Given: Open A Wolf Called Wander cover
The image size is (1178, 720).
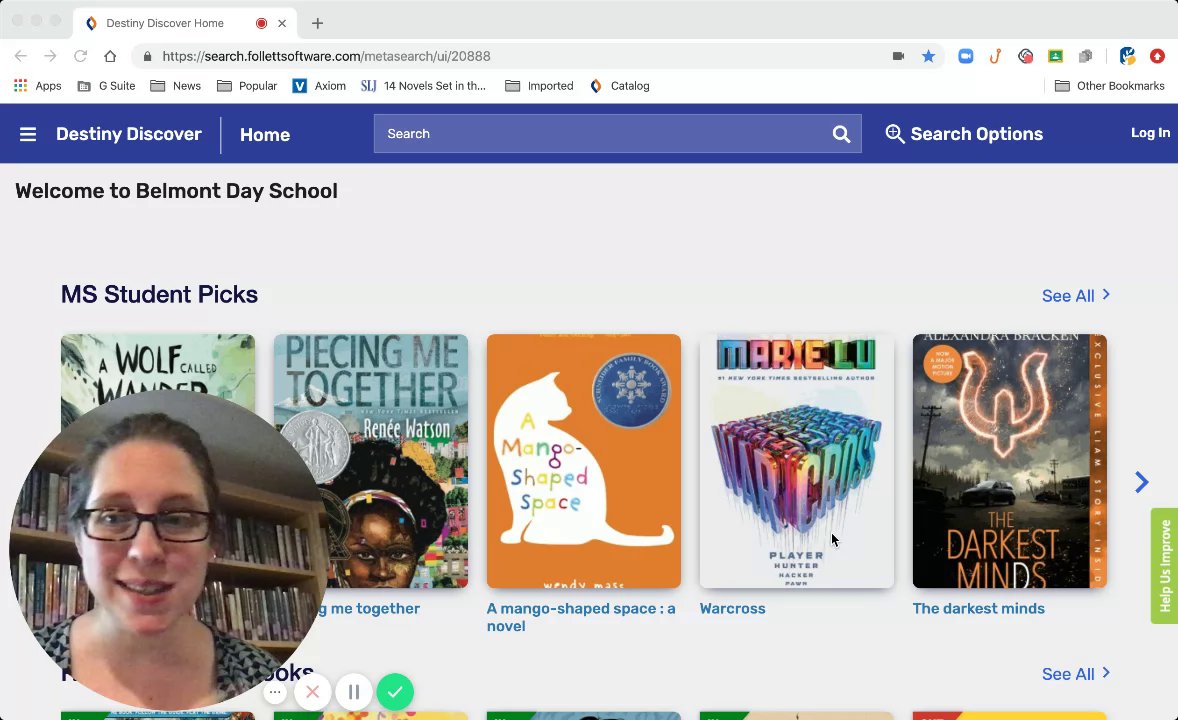Looking at the screenshot, I should click(x=158, y=364).
